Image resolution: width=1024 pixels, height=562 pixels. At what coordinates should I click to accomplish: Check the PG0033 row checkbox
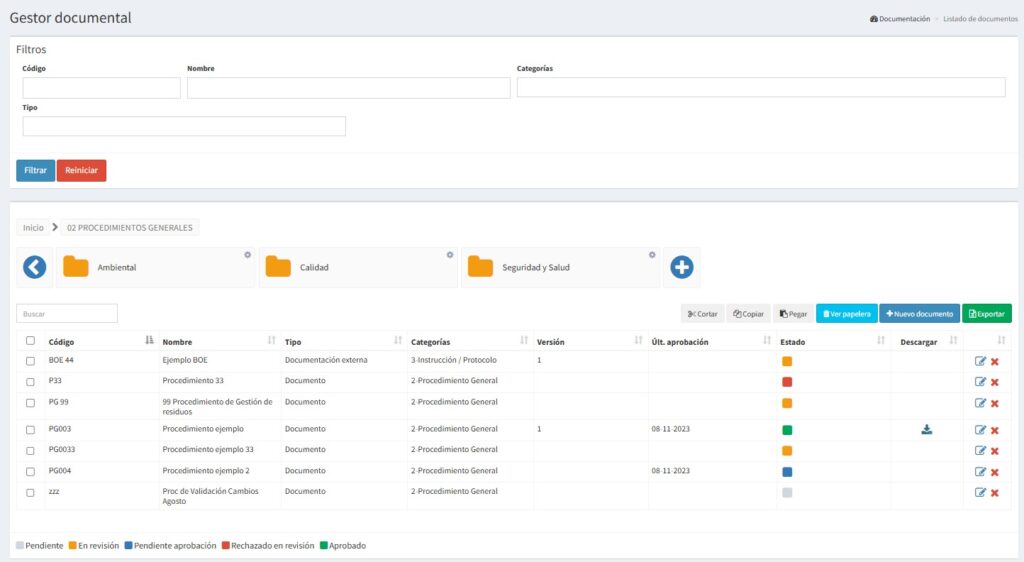pyautogui.click(x=30, y=450)
